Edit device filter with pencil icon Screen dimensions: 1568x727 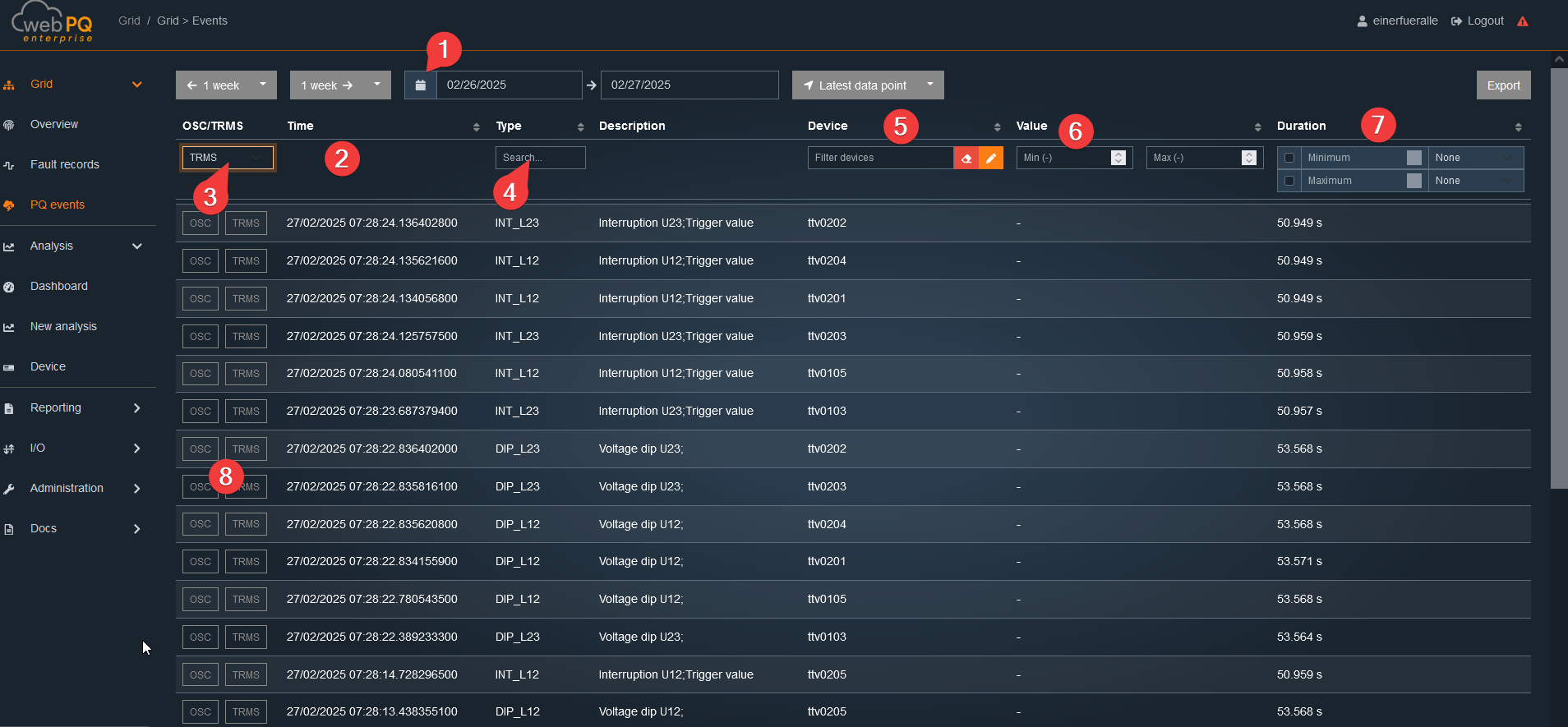point(991,158)
